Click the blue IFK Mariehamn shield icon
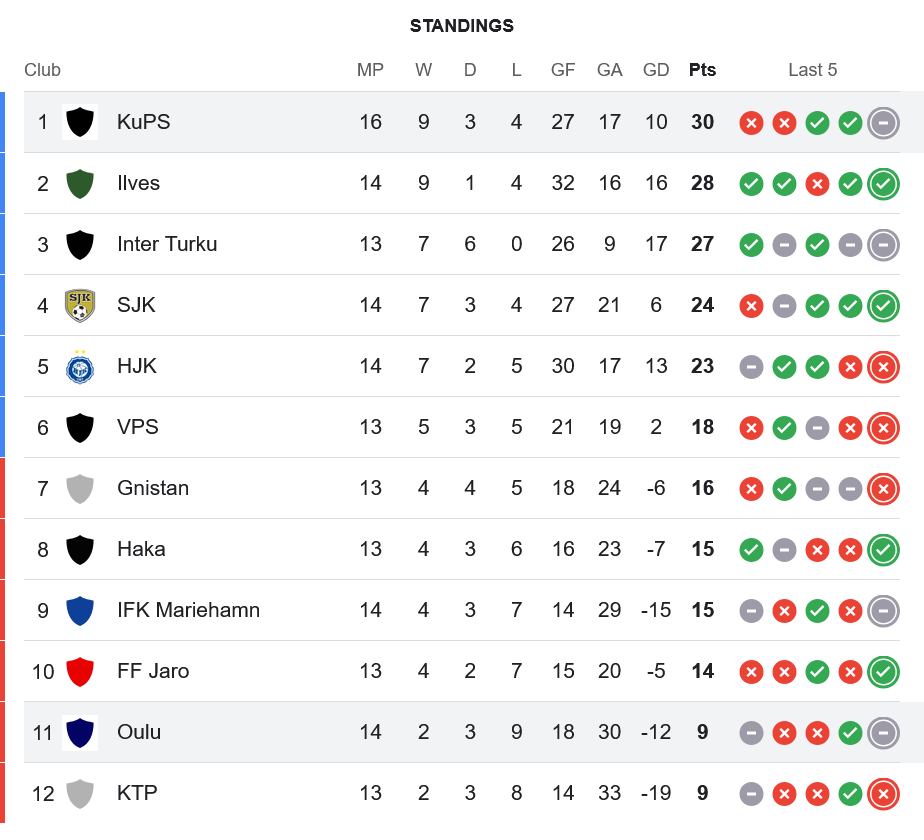Screen dimensions: 924x840 click(x=80, y=610)
